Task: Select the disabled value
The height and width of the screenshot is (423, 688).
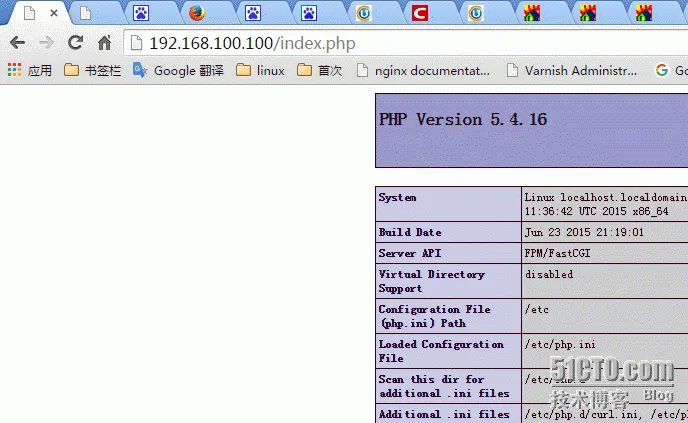Action: [x=549, y=274]
